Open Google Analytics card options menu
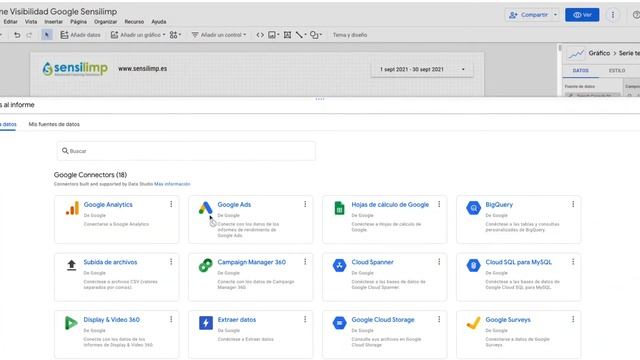This screenshot has width=640, height=360. point(171,204)
